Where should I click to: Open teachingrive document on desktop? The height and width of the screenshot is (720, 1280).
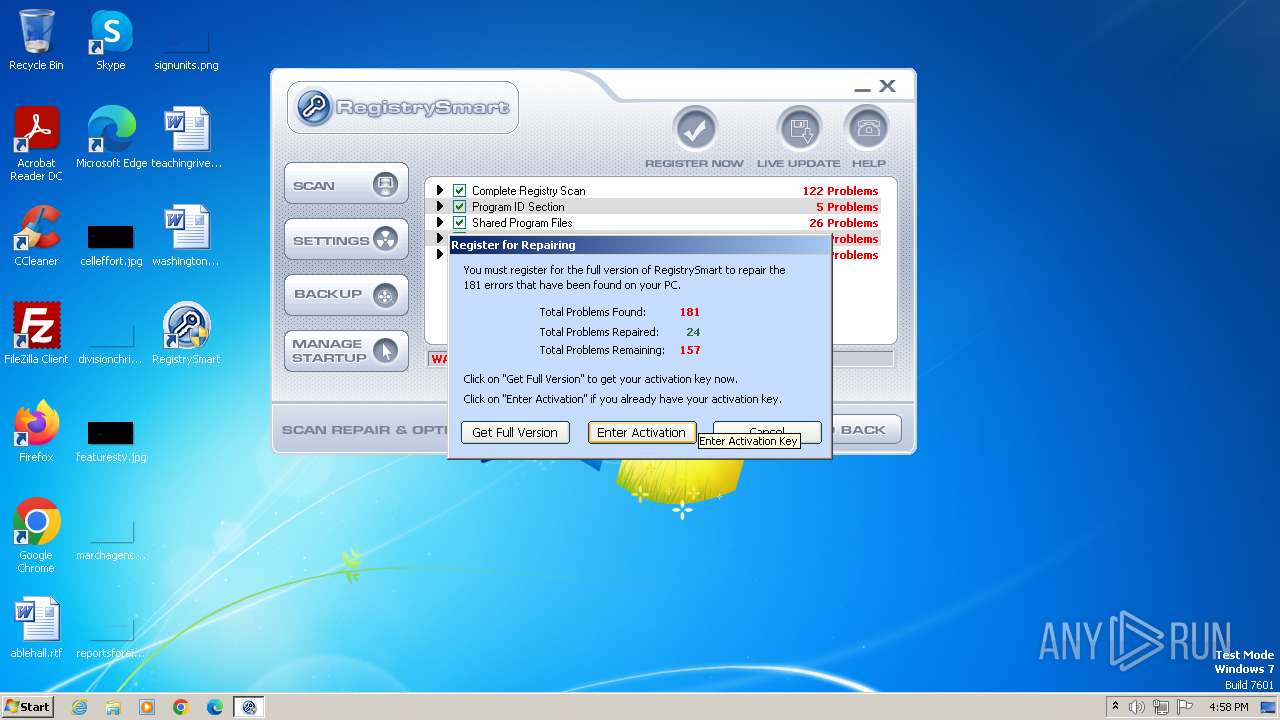pos(186,138)
